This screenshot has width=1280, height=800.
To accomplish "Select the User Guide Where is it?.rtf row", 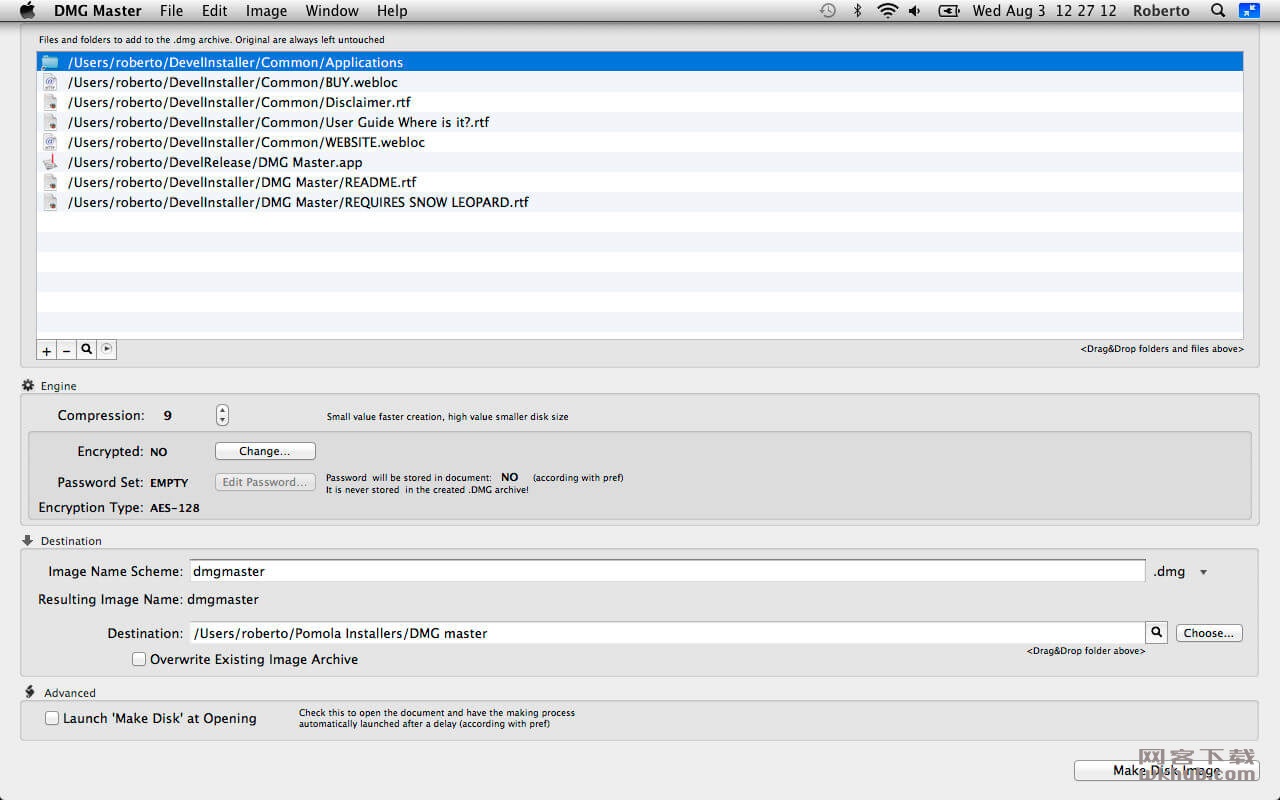I will 640,122.
